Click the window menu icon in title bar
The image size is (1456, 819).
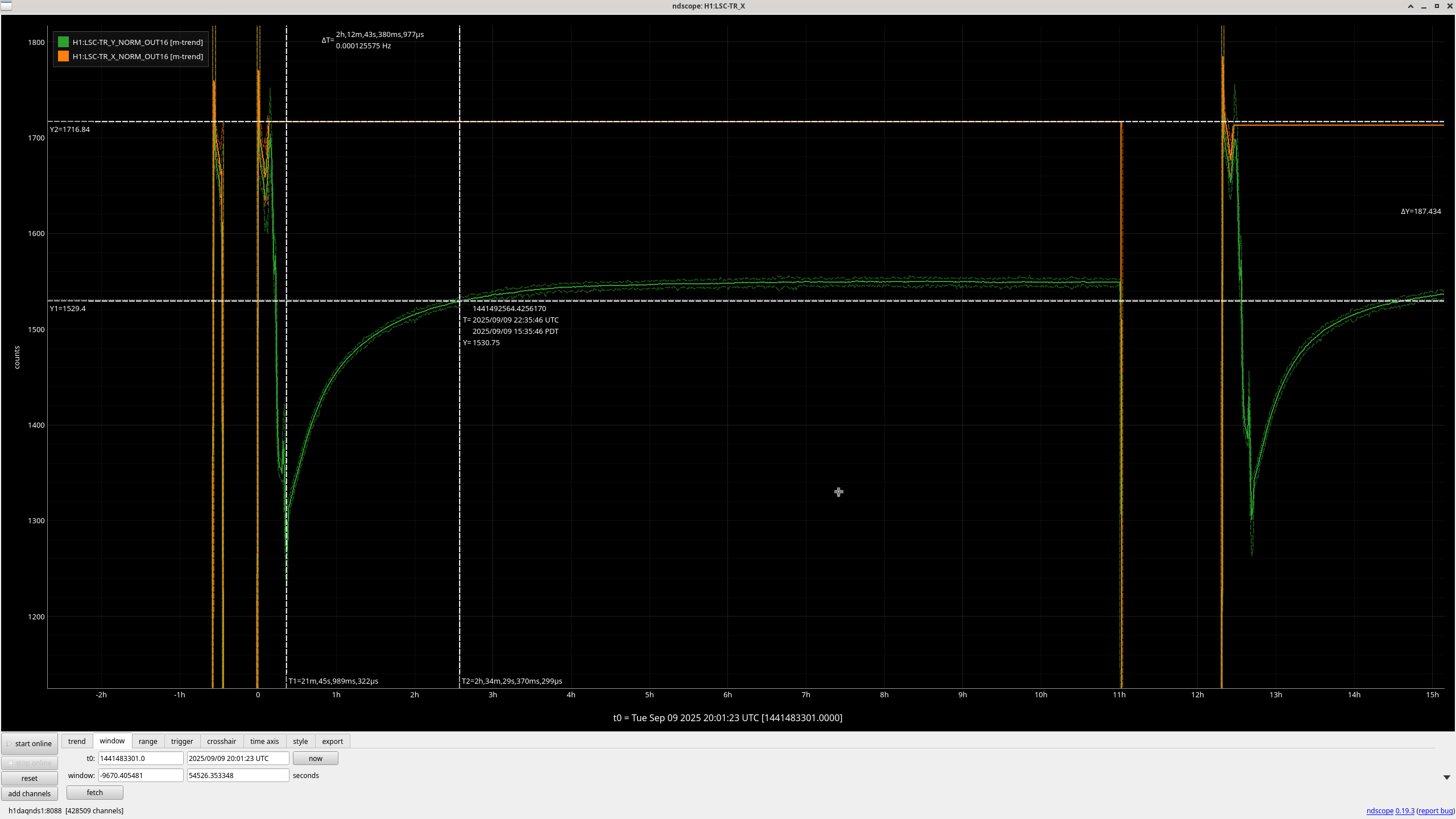tap(6, 6)
